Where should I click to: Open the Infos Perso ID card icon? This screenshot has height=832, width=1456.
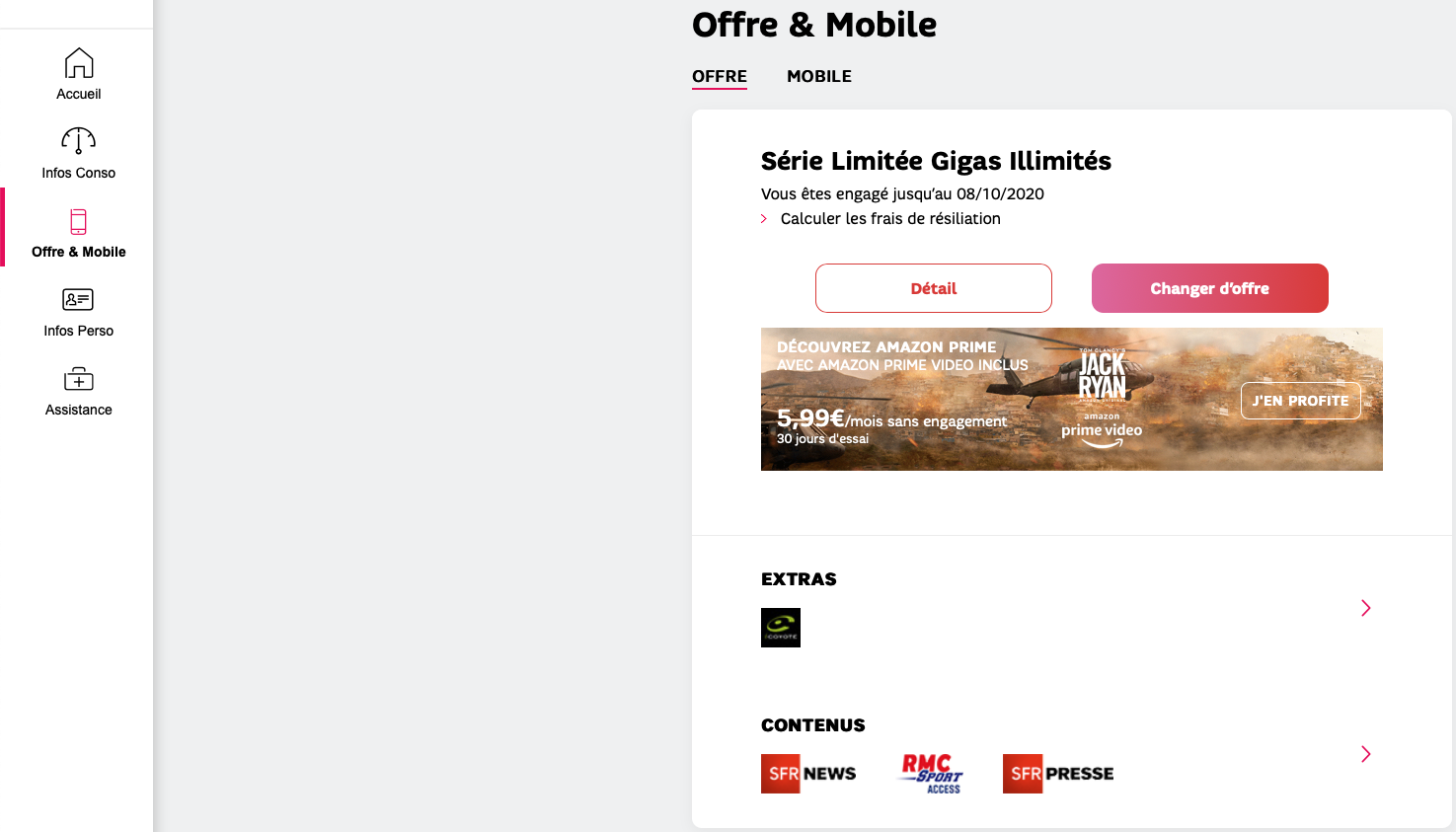point(78,299)
